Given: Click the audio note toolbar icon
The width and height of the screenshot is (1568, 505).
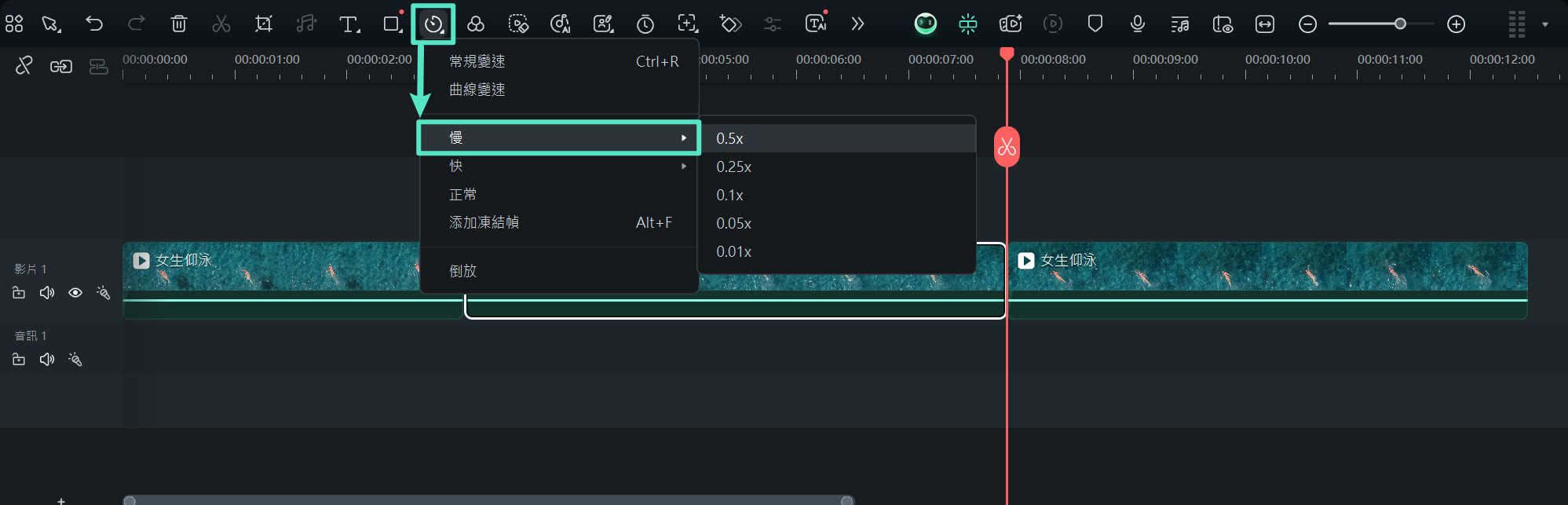Looking at the screenshot, I should point(306,24).
